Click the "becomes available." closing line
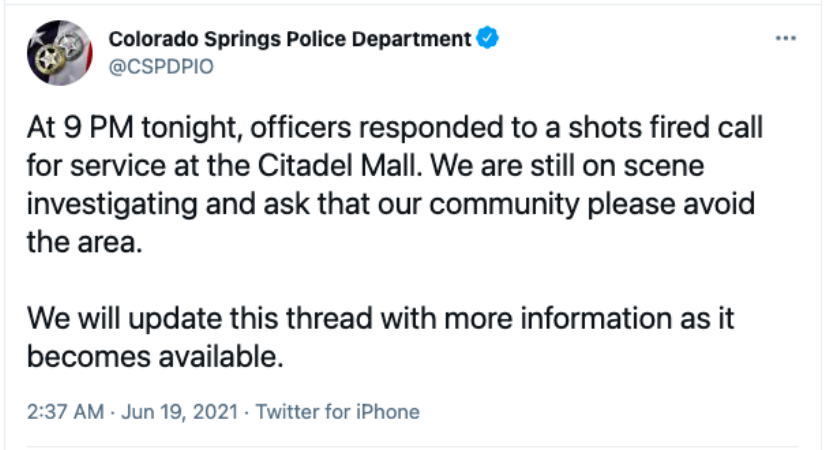826x450 pixels. coord(155,357)
